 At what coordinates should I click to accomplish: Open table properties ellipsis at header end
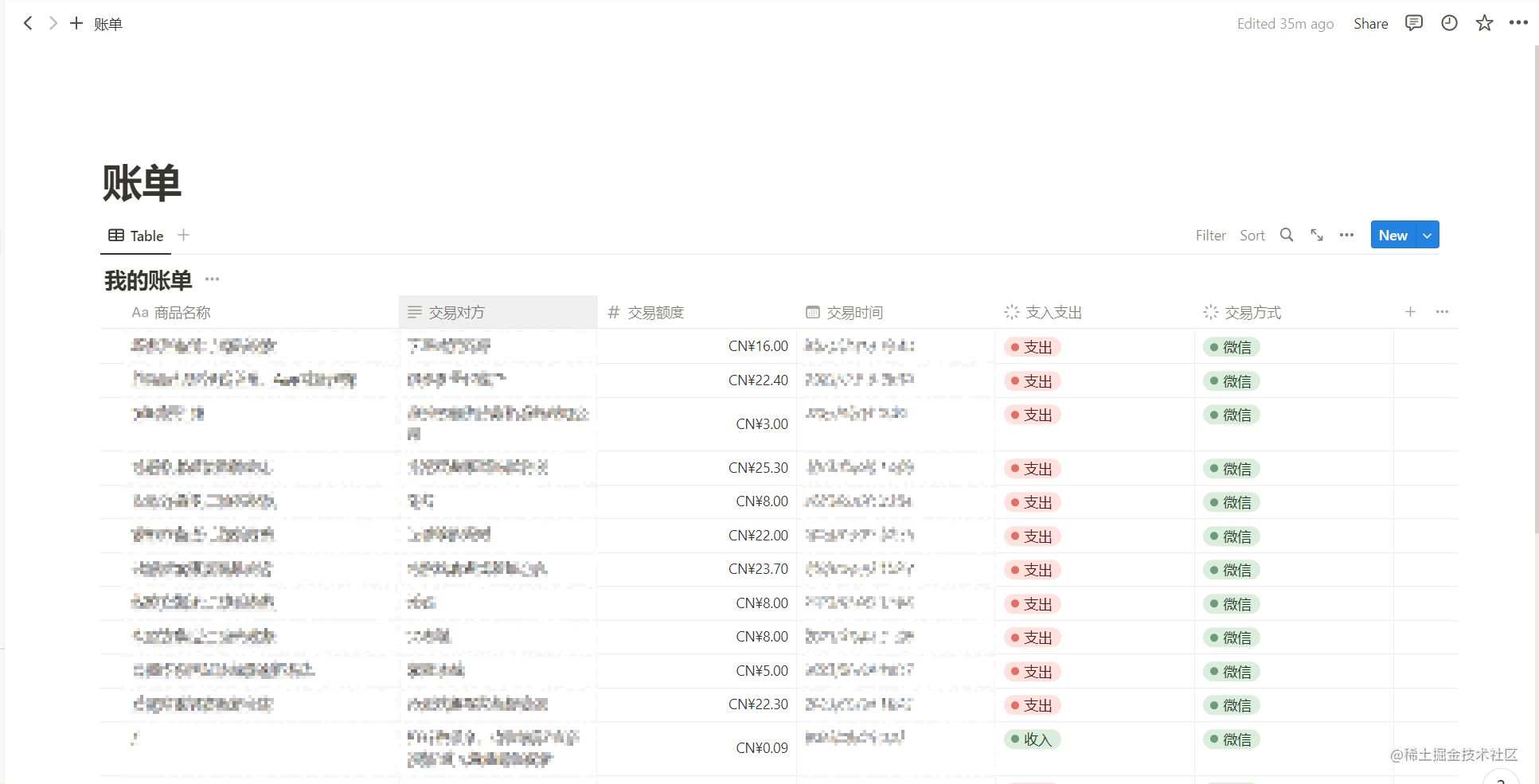pyautogui.click(x=1442, y=311)
